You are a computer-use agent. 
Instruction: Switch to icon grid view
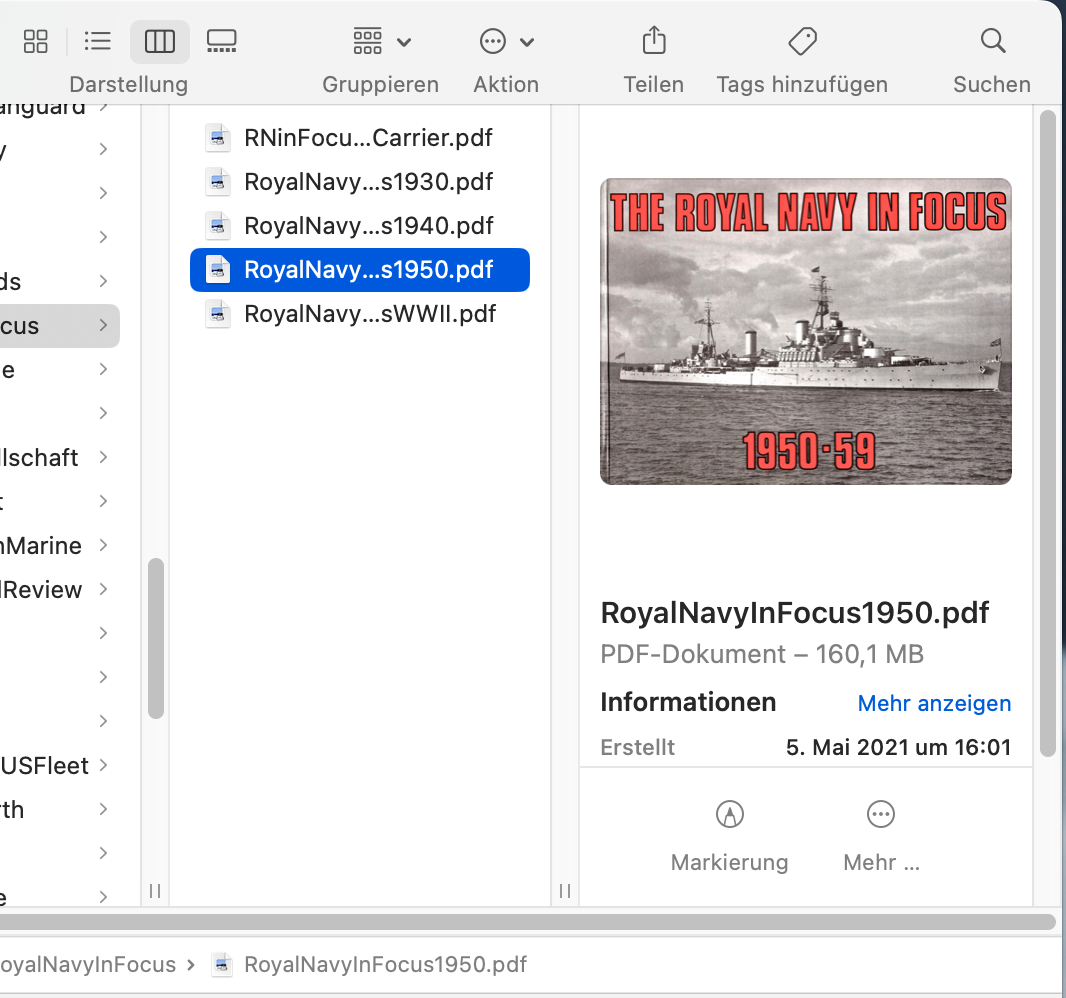click(x=36, y=41)
